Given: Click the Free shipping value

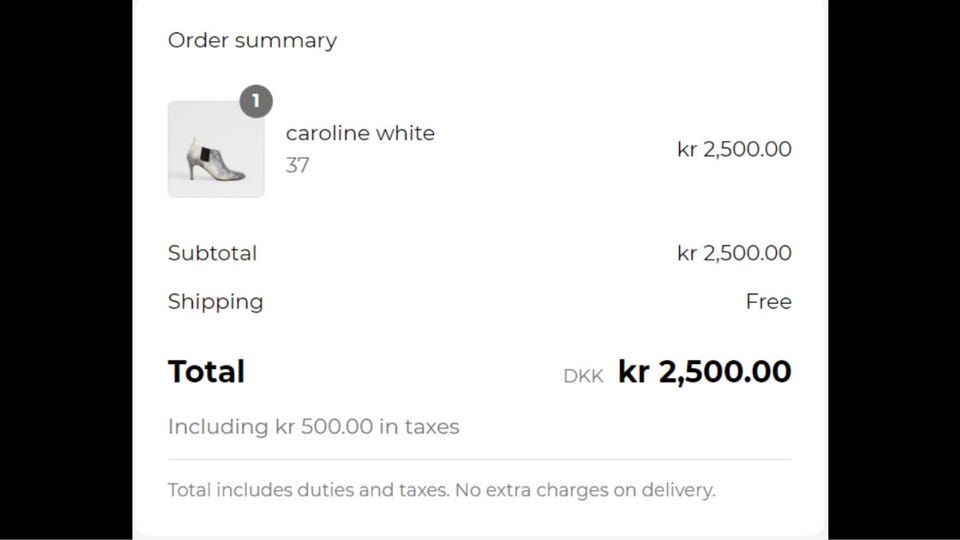Looking at the screenshot, I should 768,302.
